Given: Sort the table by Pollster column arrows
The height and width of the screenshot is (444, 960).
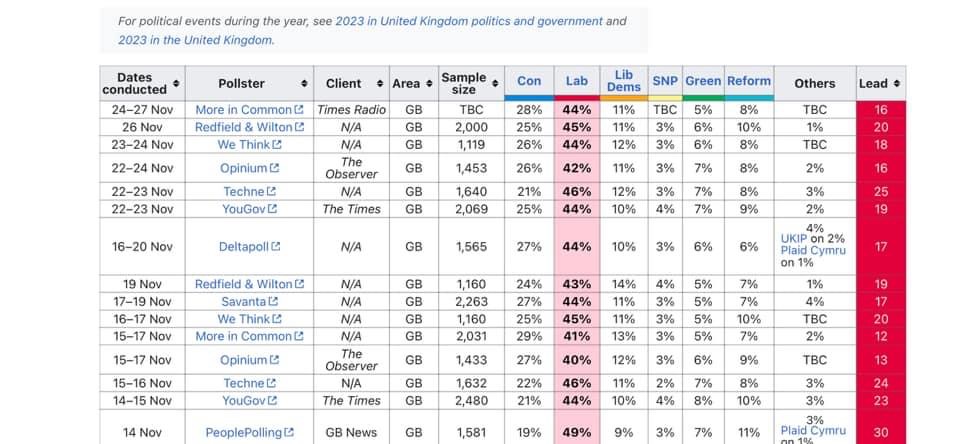Looking at the screenshot, I should (x=304, y=83).
